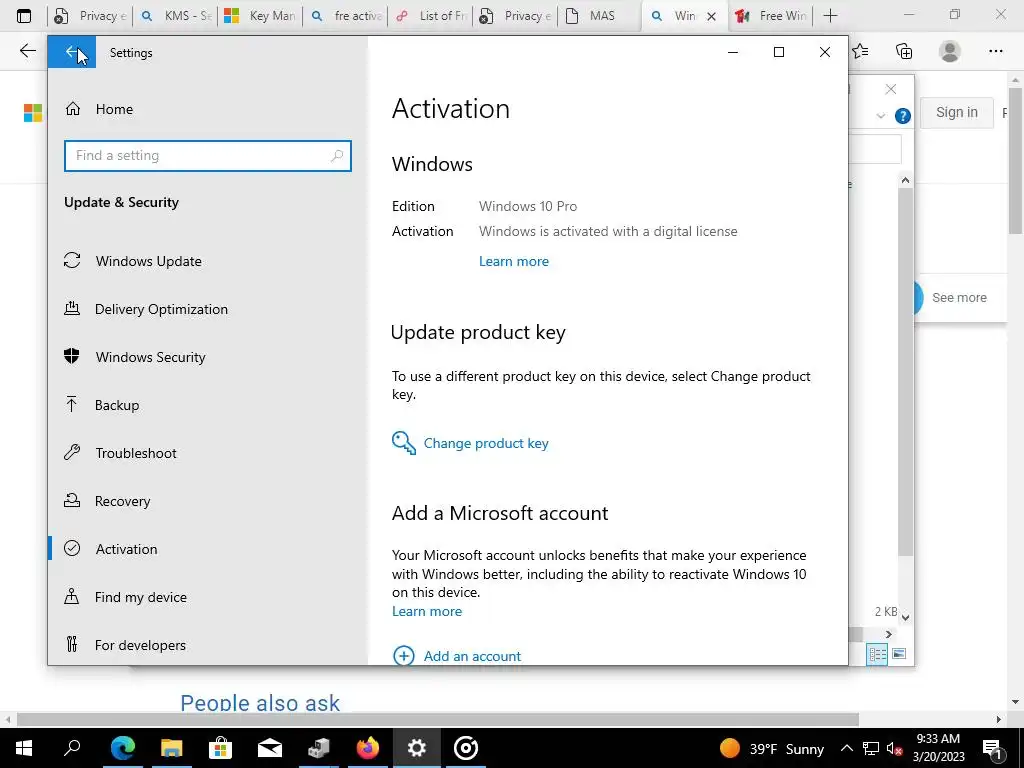Click the Find my device person icon
The width and height of the screenshot is (1024, 768).
click(72, 596)
